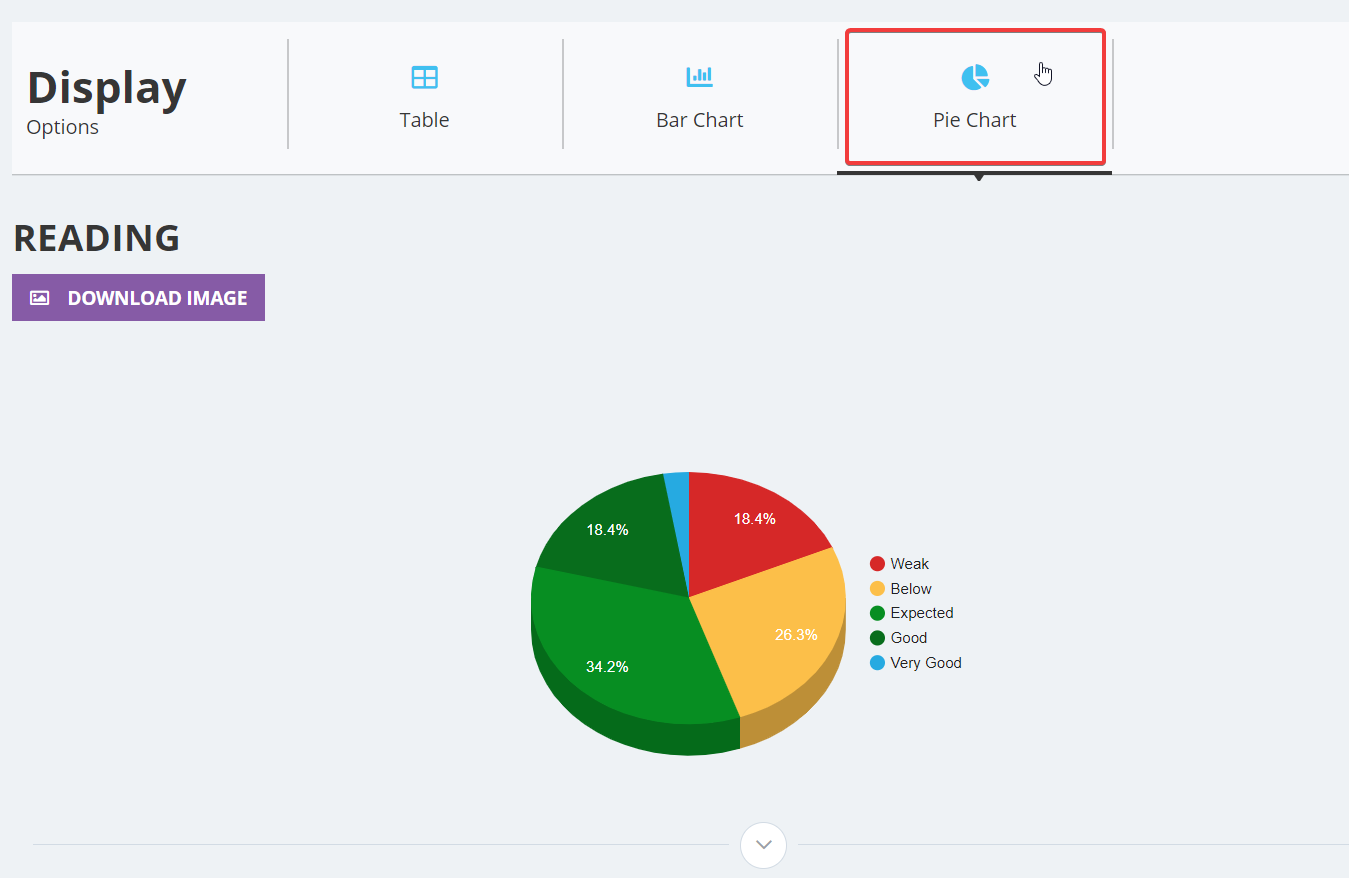
Task: Click the dark green Good legend dot
Action: [878, 638]
